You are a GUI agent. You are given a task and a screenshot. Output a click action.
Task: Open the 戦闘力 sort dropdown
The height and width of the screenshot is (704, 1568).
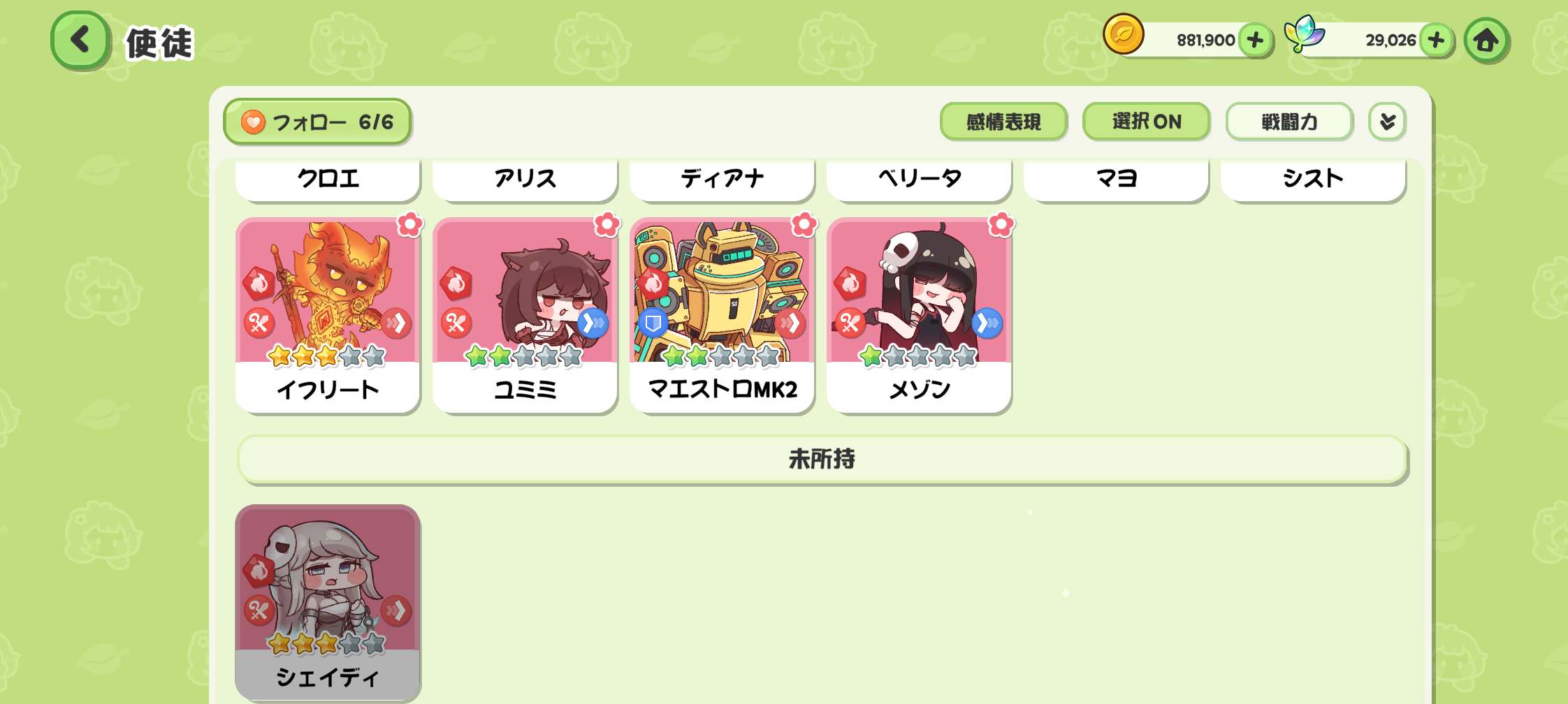click(1289, 122)
